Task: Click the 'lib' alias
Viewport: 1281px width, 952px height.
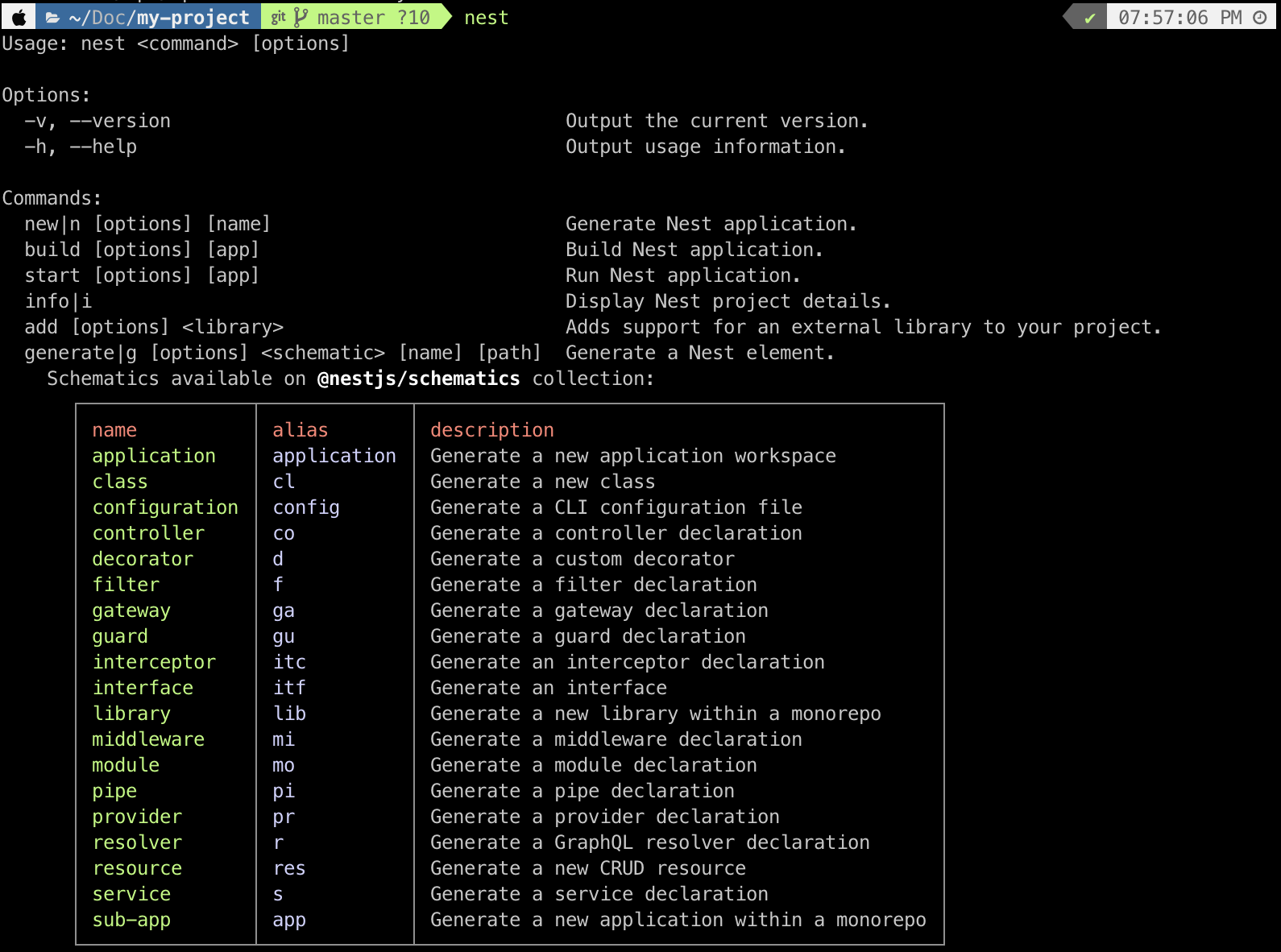Action: [x=289, y=714]
